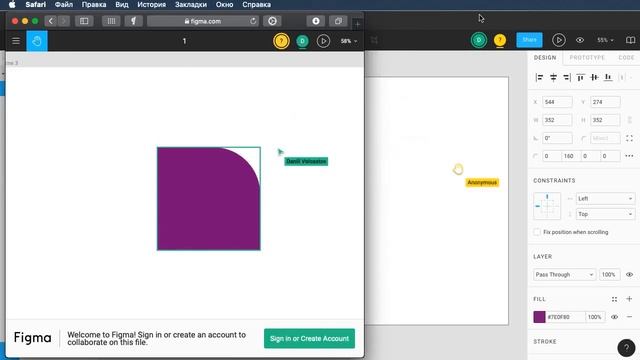
Task: Click Sign in or Create Account button
Action: point(309,338)
